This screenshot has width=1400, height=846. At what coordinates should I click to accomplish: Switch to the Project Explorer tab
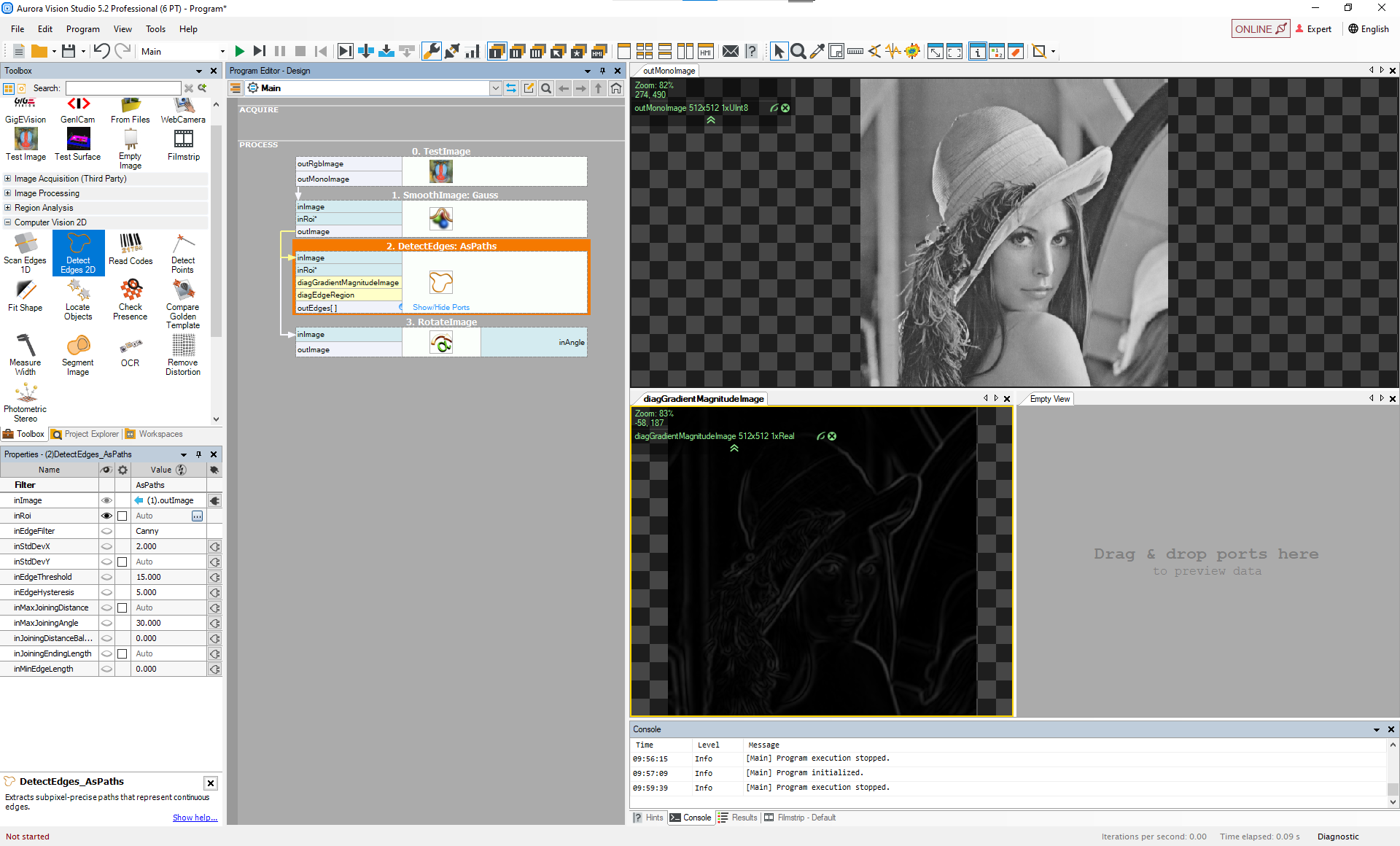(x=85, y=434)
